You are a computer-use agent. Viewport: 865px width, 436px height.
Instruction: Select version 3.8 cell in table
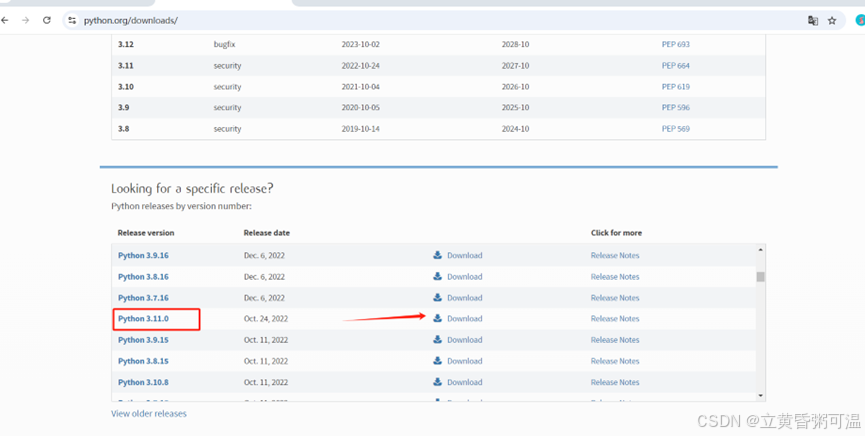pos(124,129)
